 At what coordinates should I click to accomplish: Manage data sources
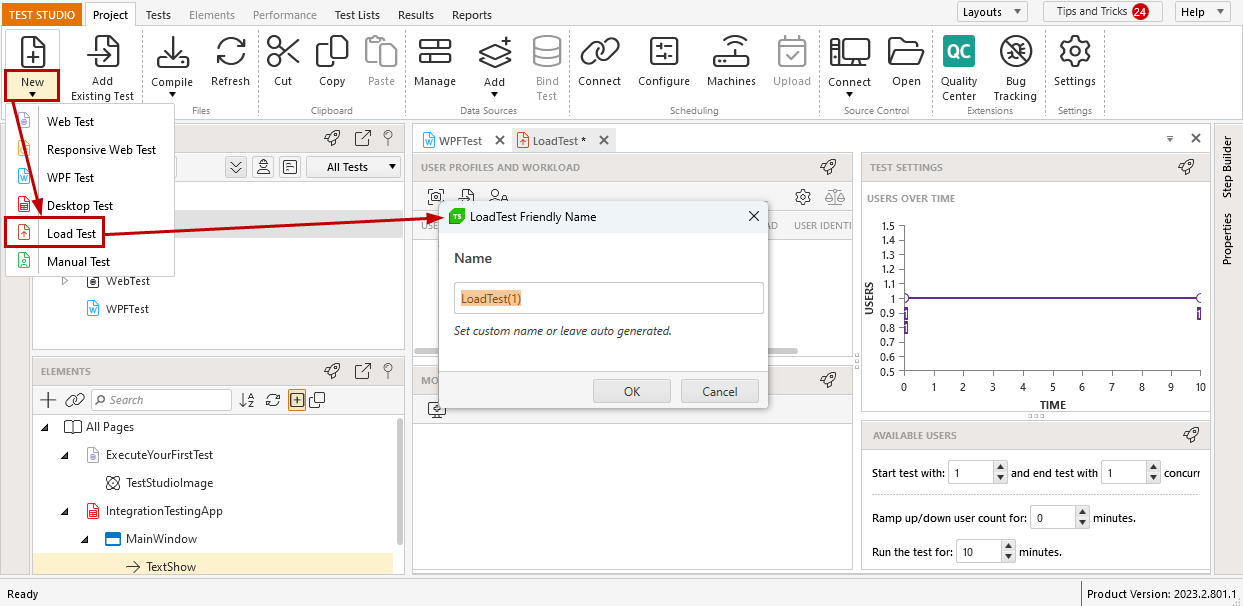point(435,61)
